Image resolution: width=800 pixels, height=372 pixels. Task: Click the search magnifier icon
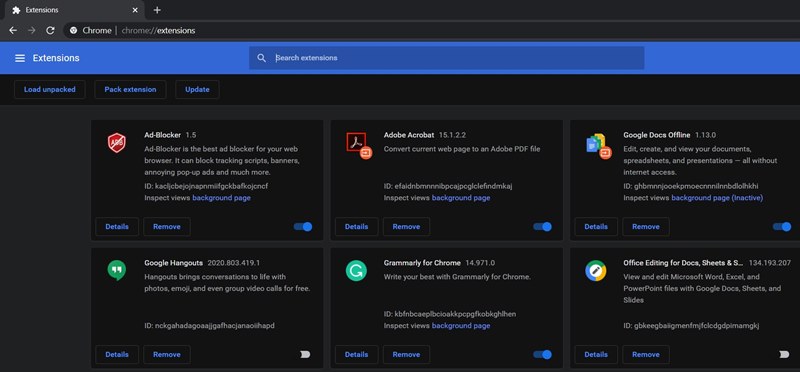262,58
